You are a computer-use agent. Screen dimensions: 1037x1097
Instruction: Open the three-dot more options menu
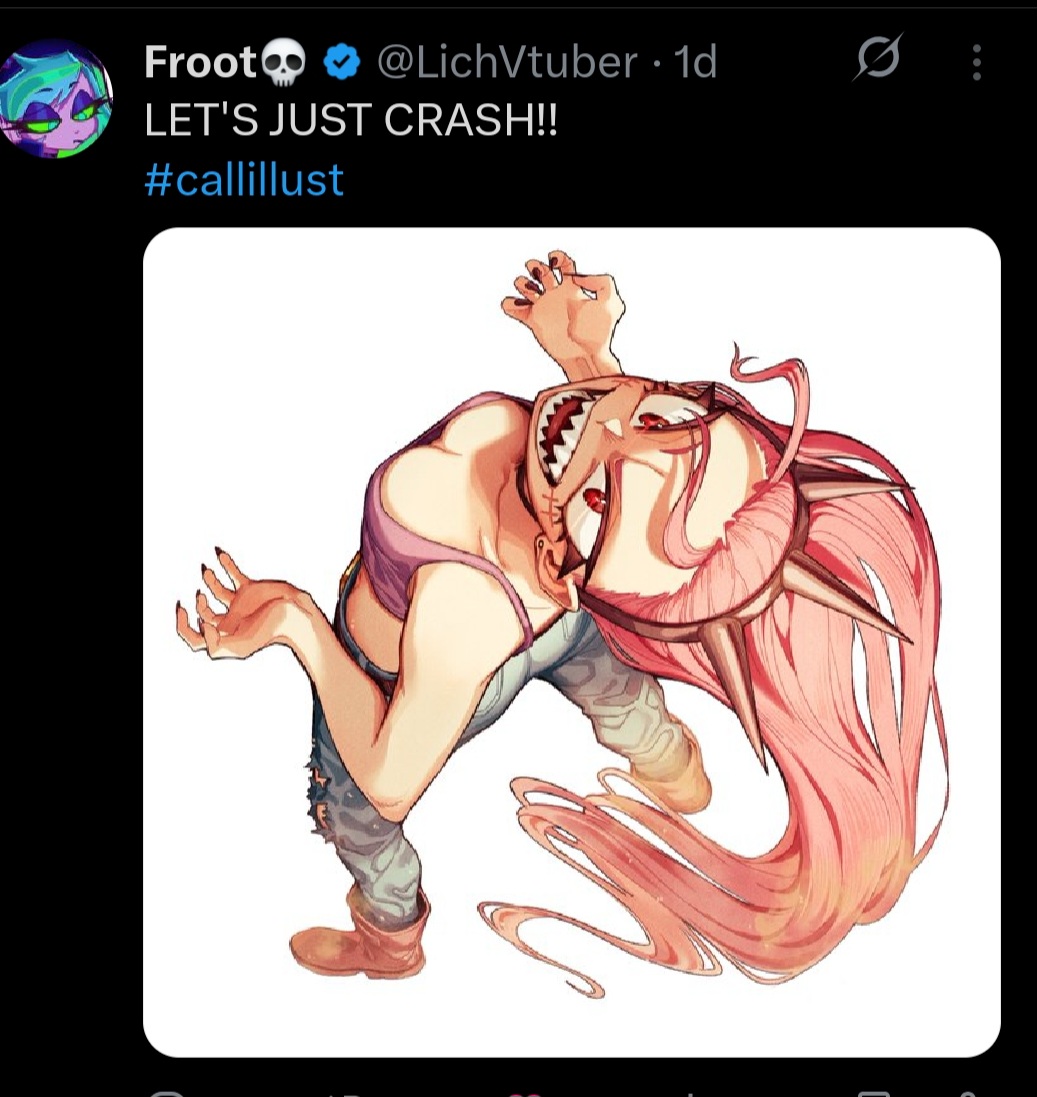(977, 63)
